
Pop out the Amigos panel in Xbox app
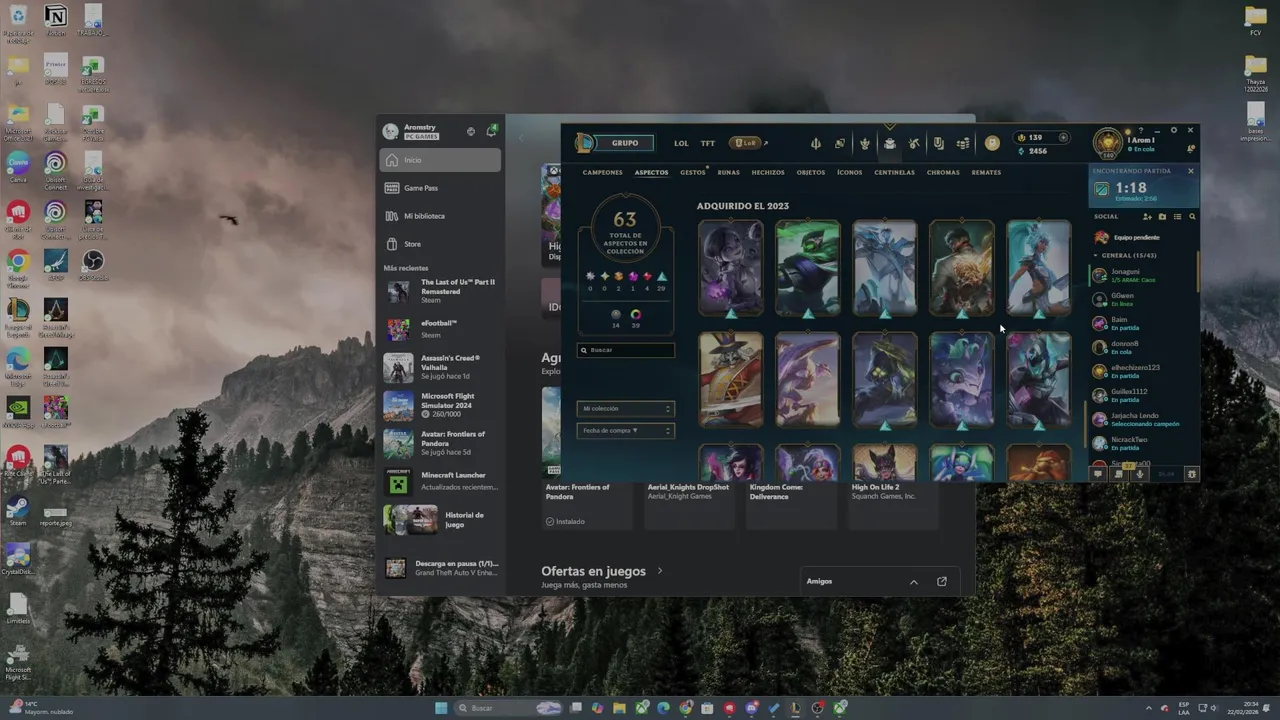[941, 581]
